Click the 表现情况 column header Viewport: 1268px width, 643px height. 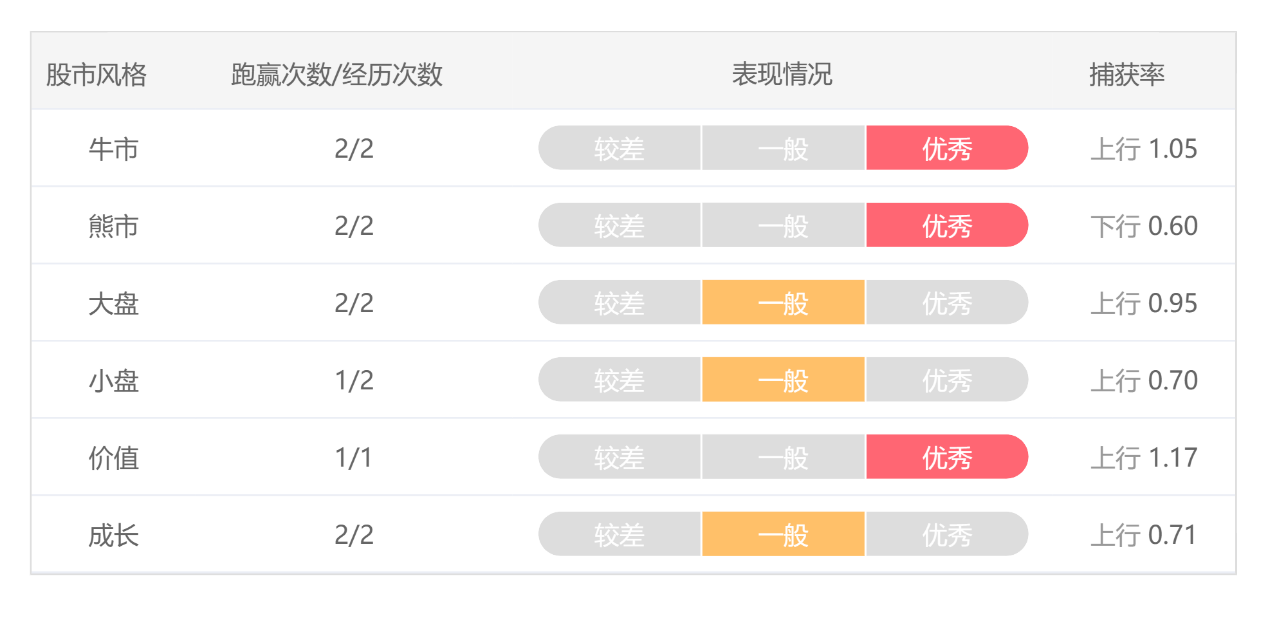coord(782,74)
